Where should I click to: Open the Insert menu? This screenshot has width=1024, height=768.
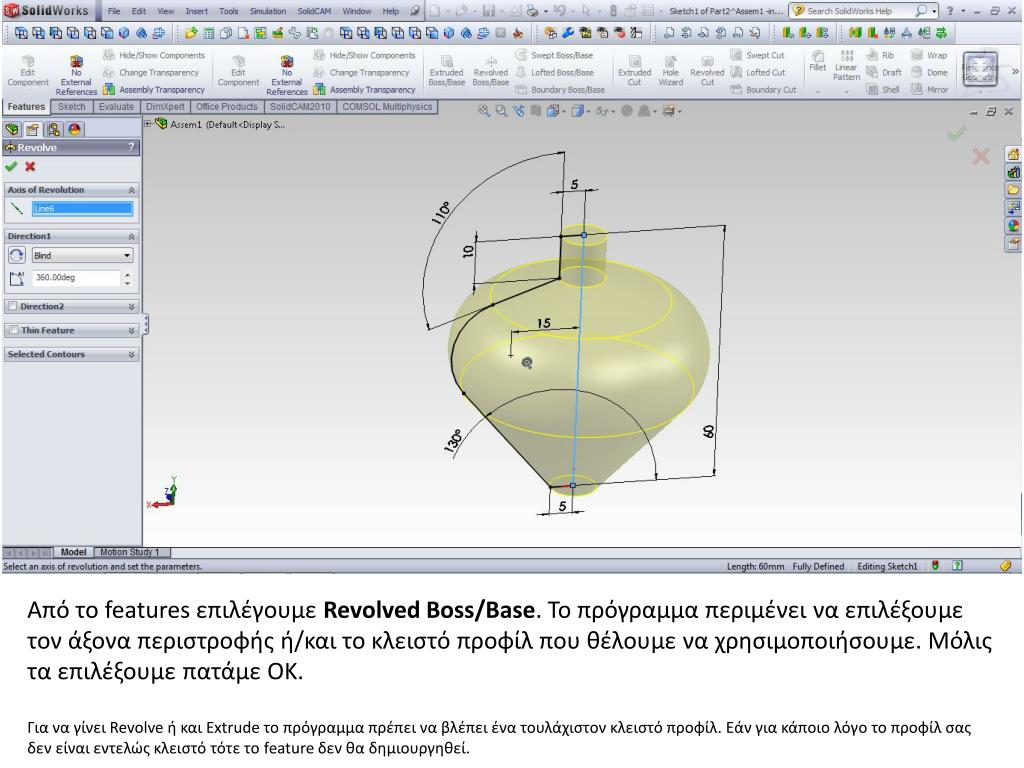(197, 11)
